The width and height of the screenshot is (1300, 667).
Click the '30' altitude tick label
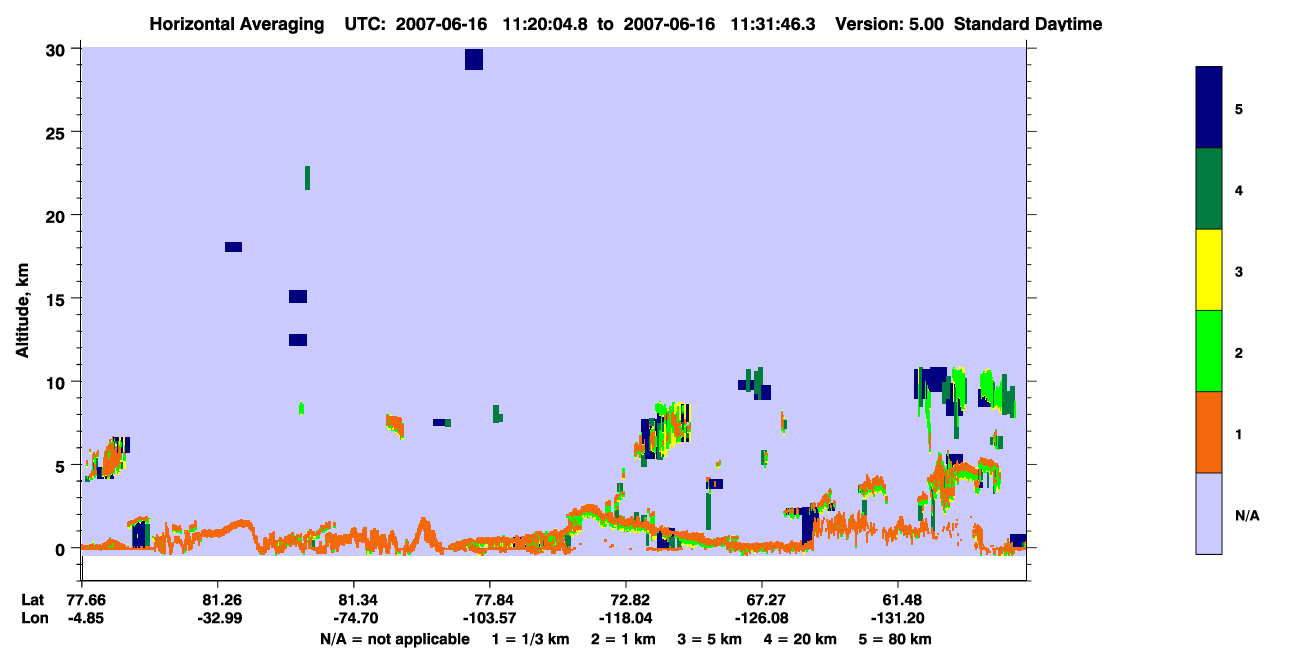tap(57, 49)
